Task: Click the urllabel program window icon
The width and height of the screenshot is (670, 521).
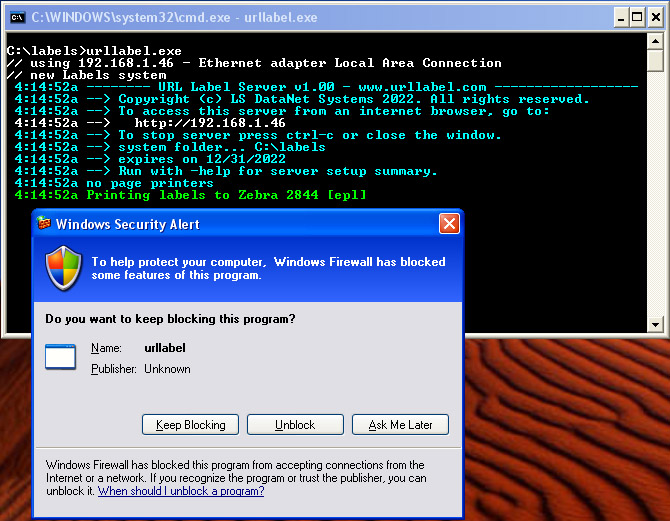Action: point(60,356)
